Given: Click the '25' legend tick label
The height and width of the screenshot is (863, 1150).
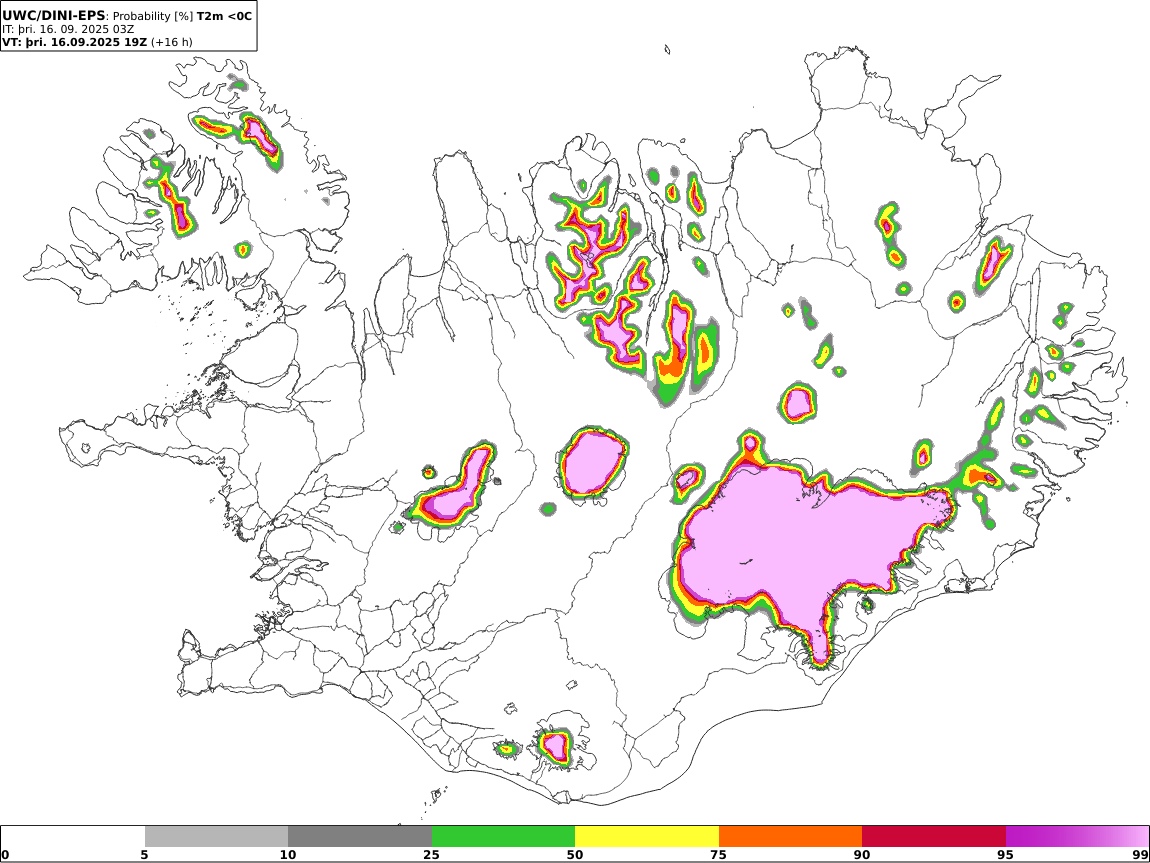Looking at the screenshot, I should pos(431,855).
